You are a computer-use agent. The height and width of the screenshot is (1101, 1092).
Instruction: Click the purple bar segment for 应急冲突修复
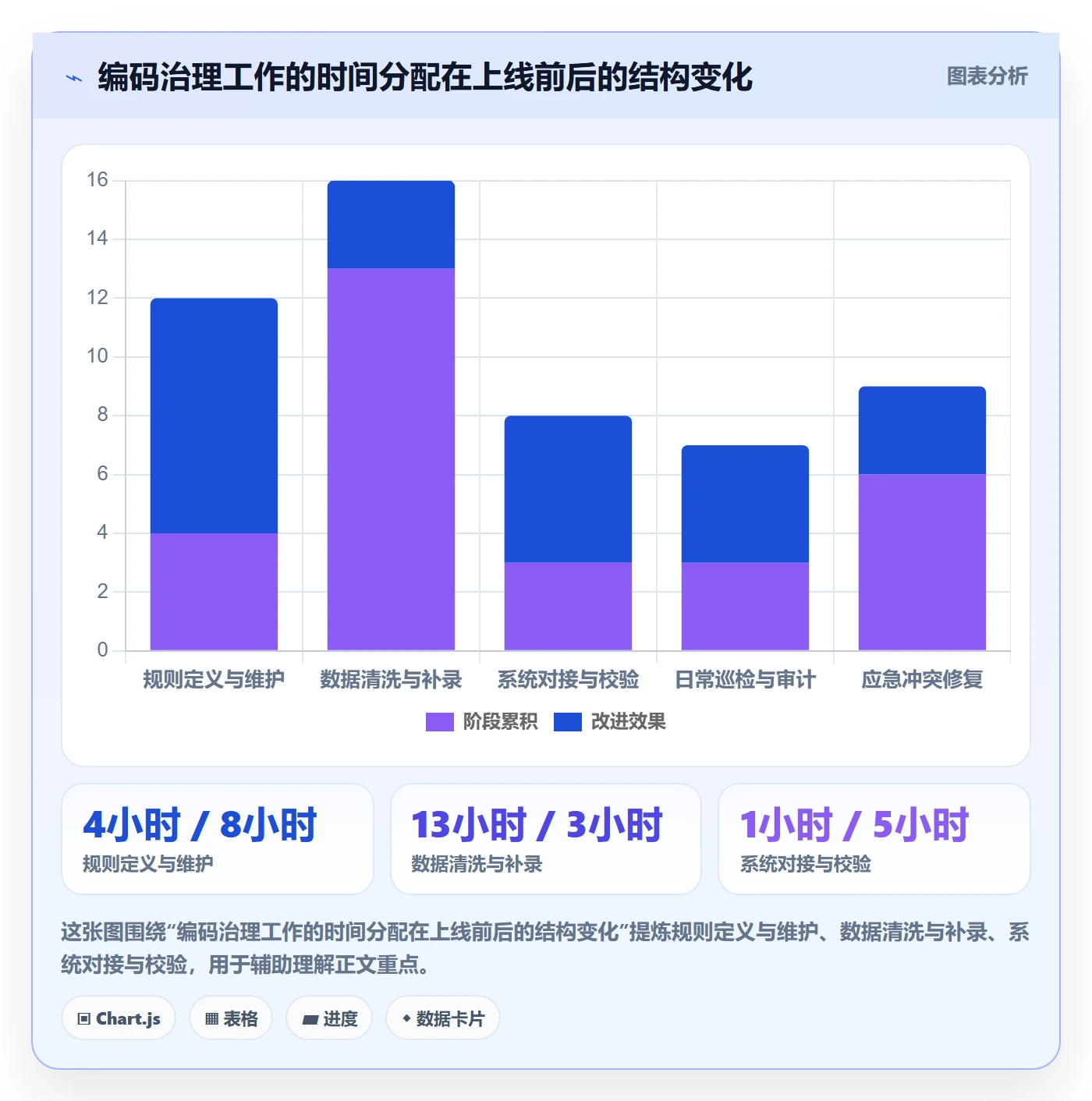click(x=922, y=562)
